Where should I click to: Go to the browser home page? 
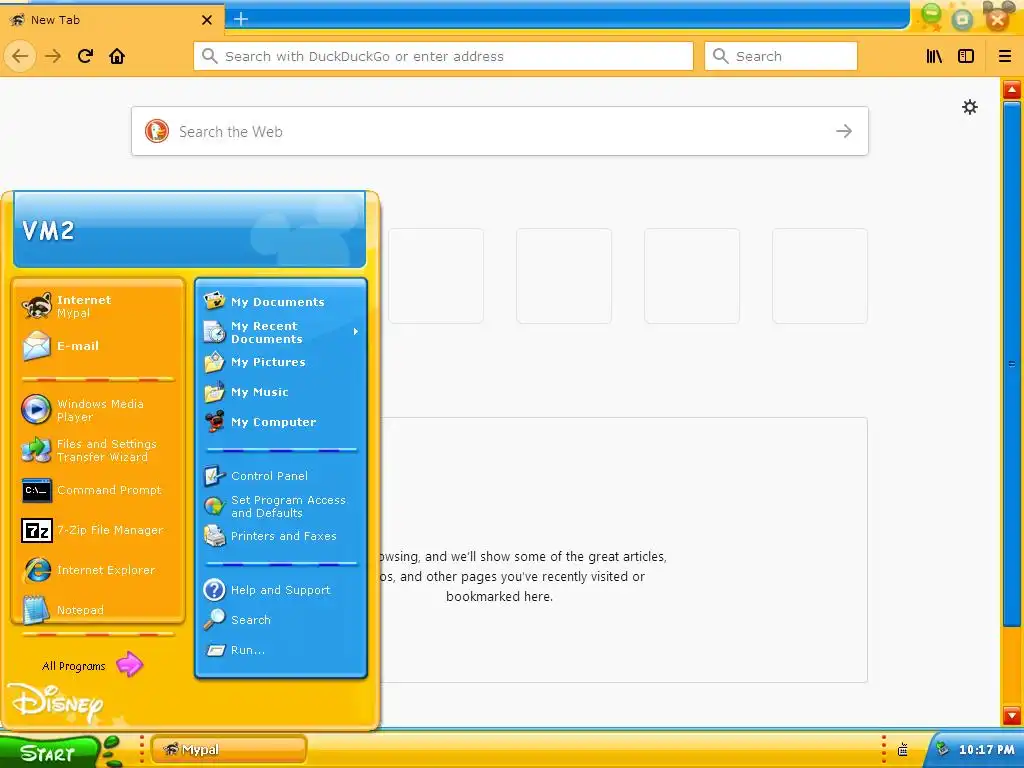tap(117, 56)
